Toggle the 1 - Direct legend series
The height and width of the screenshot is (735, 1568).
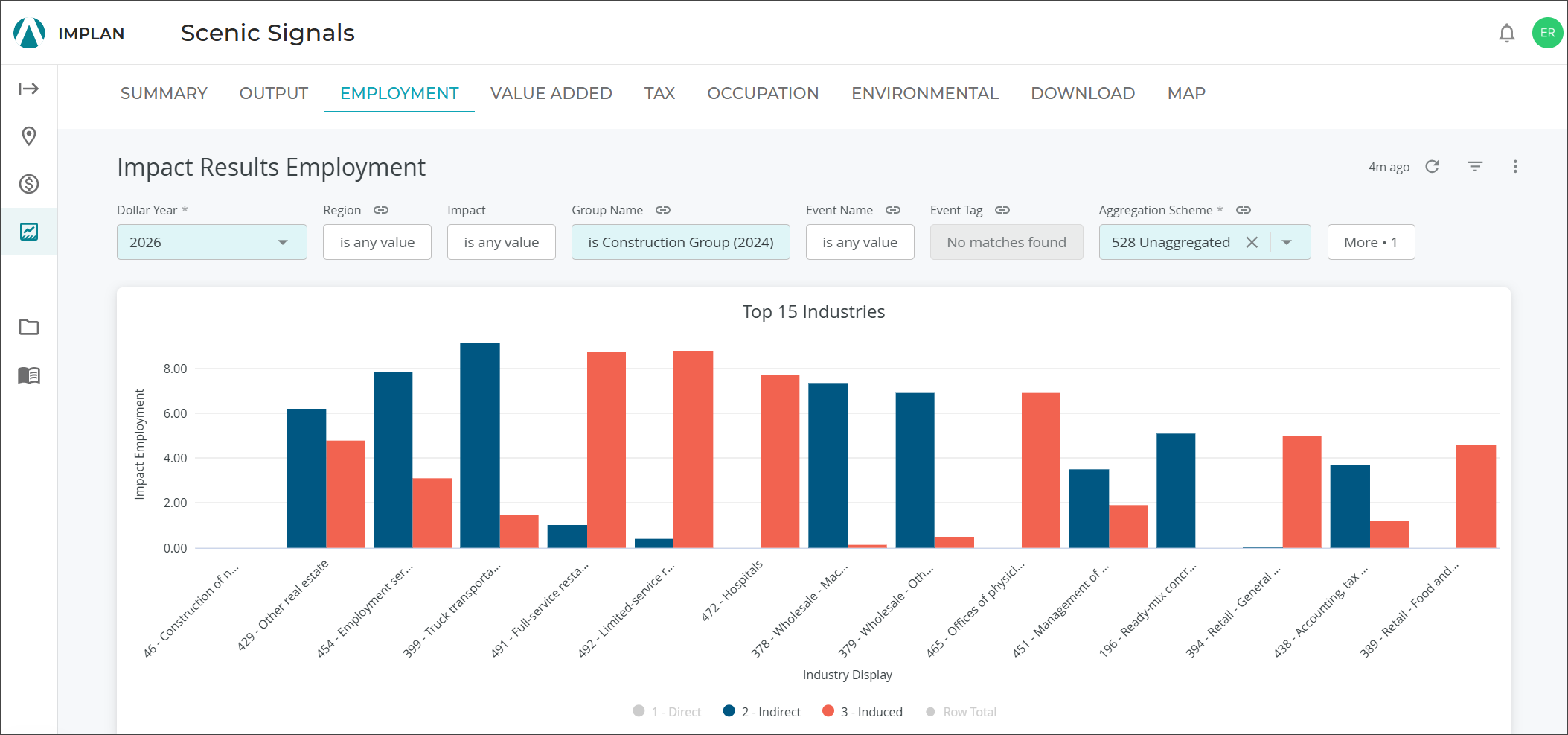click(x=667, y=711)
